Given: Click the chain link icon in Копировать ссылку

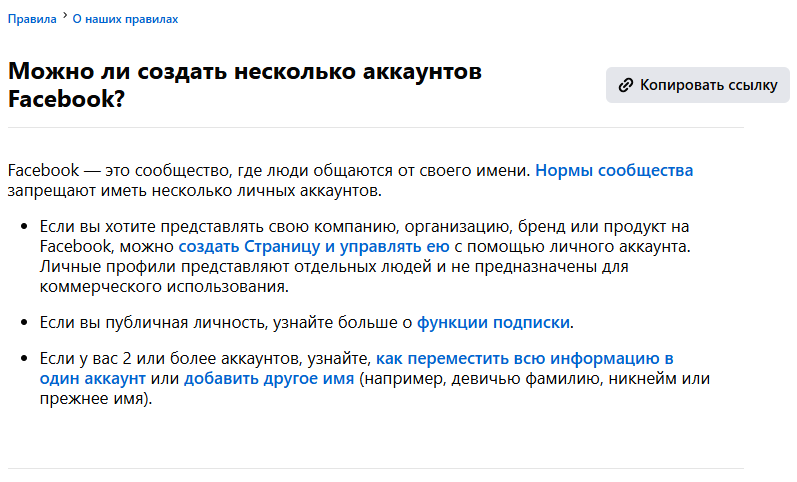Looking at the screenshot, I should [x=626, y=85].
